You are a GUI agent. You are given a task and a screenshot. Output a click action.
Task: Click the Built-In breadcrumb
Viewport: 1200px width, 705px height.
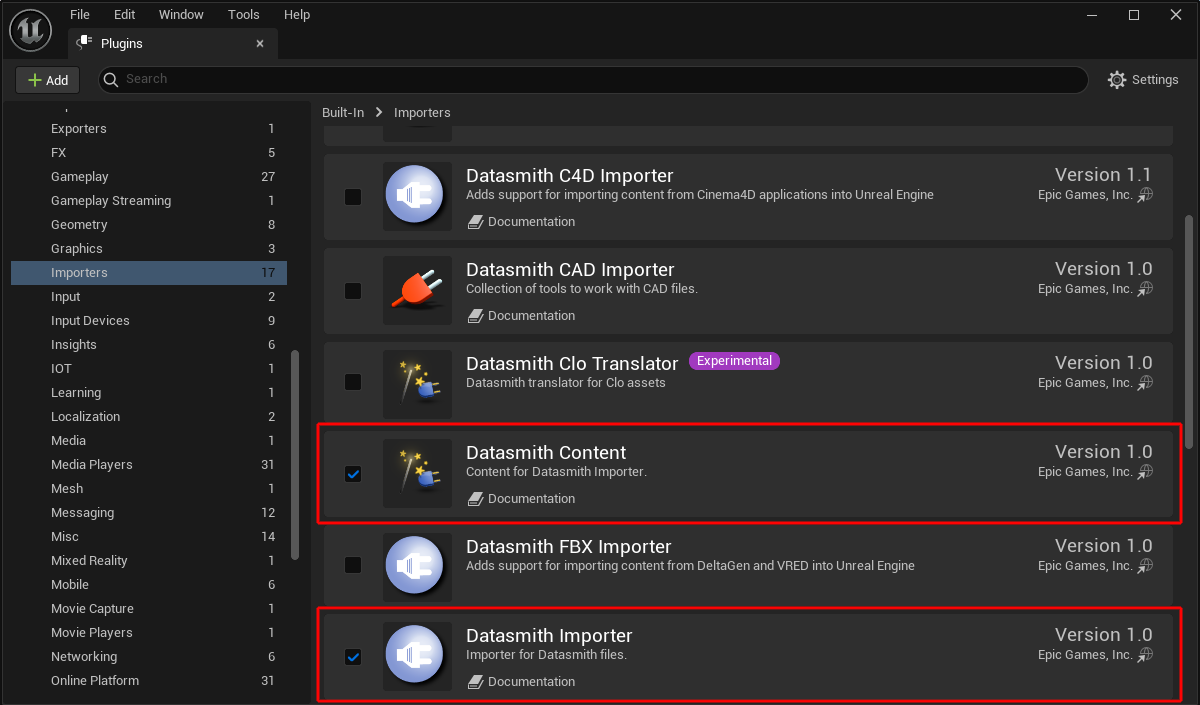[343, 113]
